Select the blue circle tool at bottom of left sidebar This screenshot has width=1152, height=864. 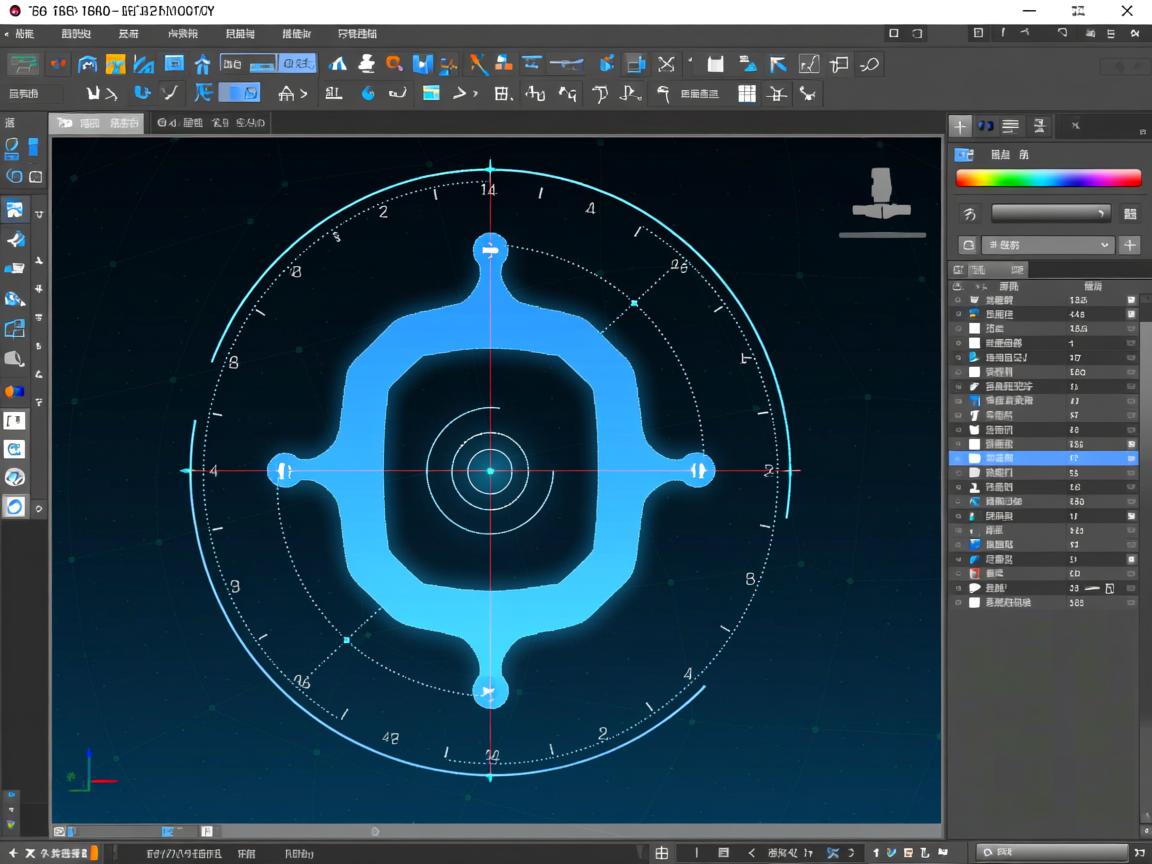14,506
